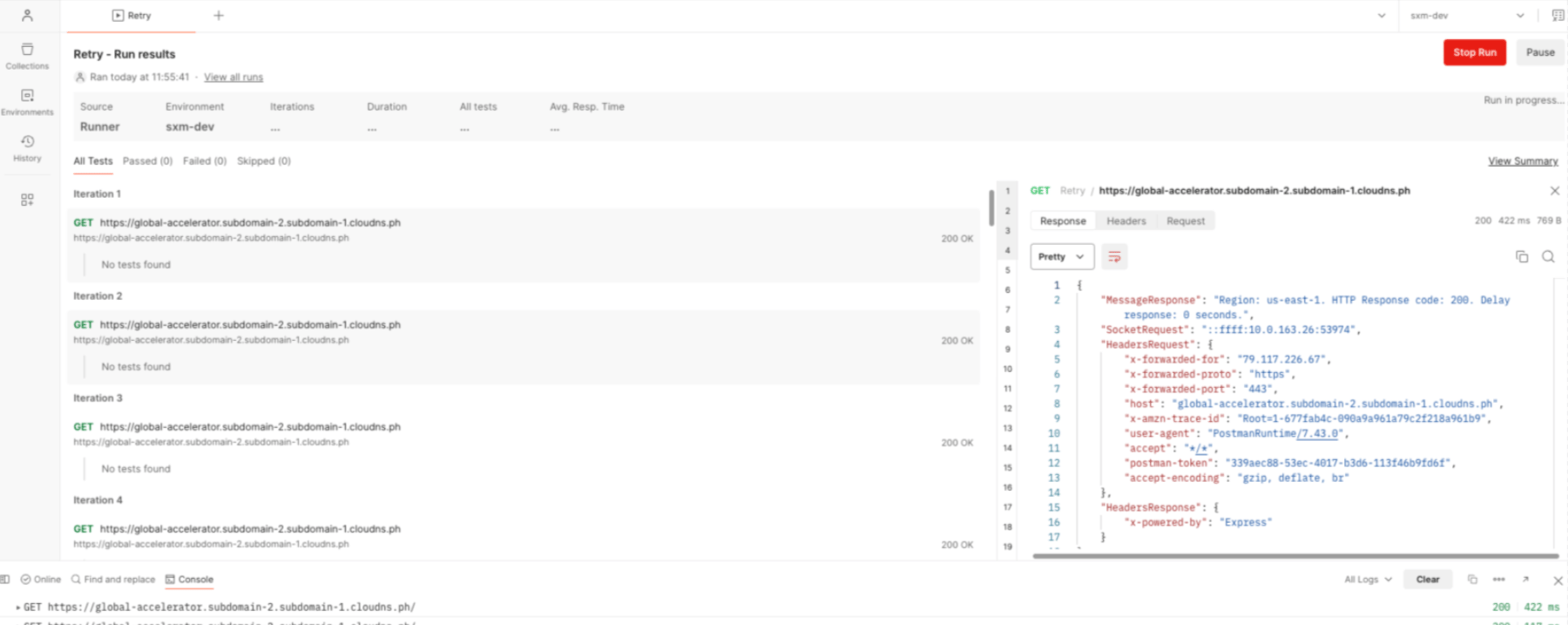Pop the console out to a new window

click(1525, 580)
